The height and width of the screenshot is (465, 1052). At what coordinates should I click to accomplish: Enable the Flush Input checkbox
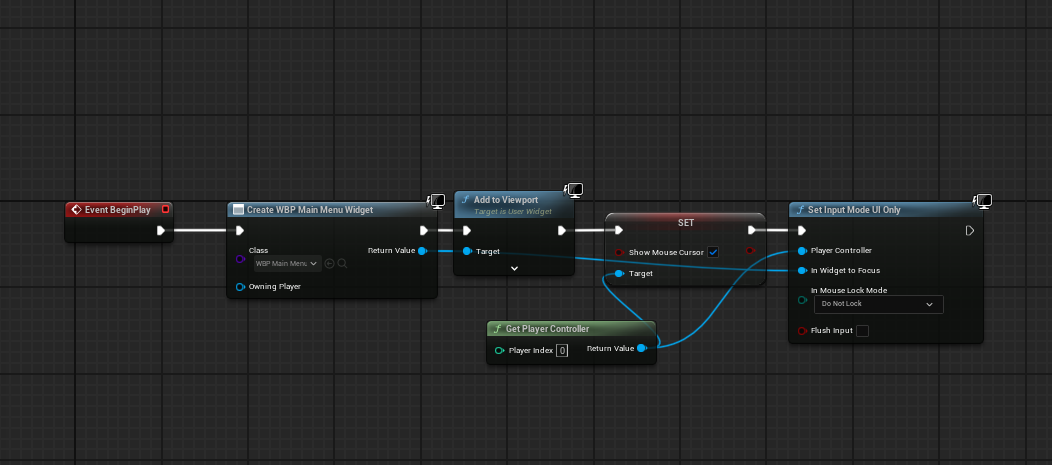pyautogui.click(x=862, y=331)
